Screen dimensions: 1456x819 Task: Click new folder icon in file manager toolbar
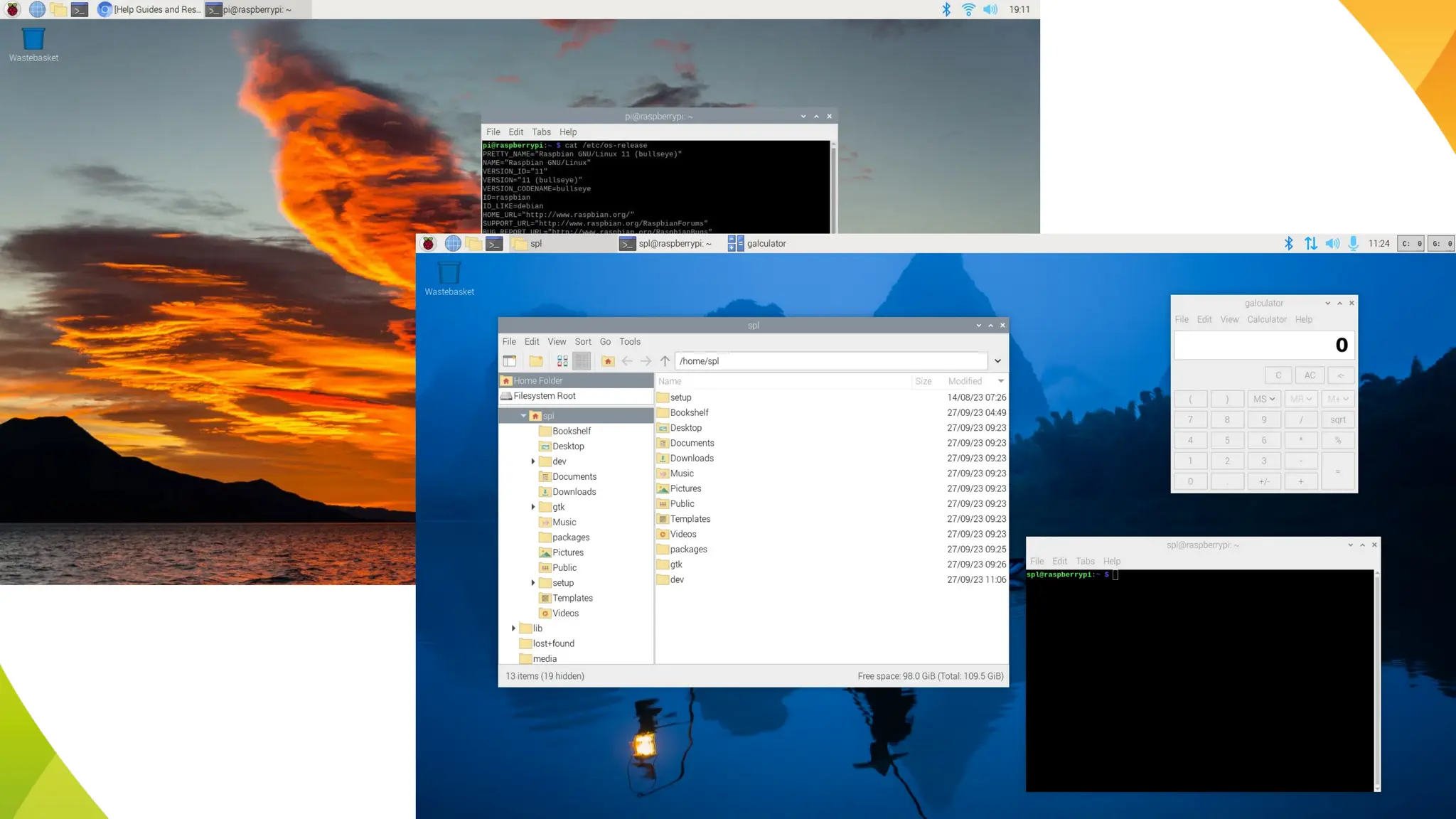(536, 361)
